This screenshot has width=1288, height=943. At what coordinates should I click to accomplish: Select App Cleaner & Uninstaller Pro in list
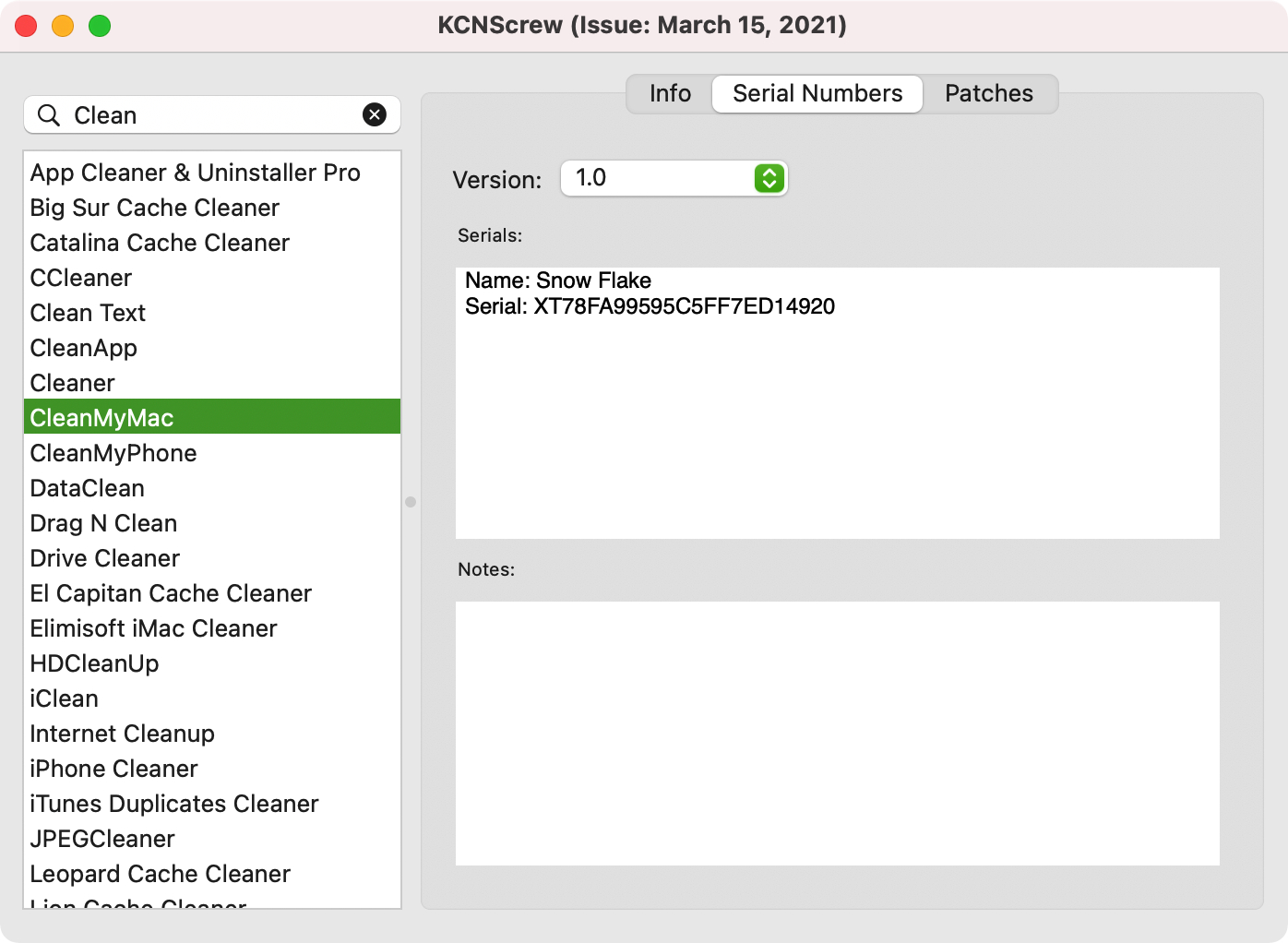pyautogui.click(x=195, y=173)
